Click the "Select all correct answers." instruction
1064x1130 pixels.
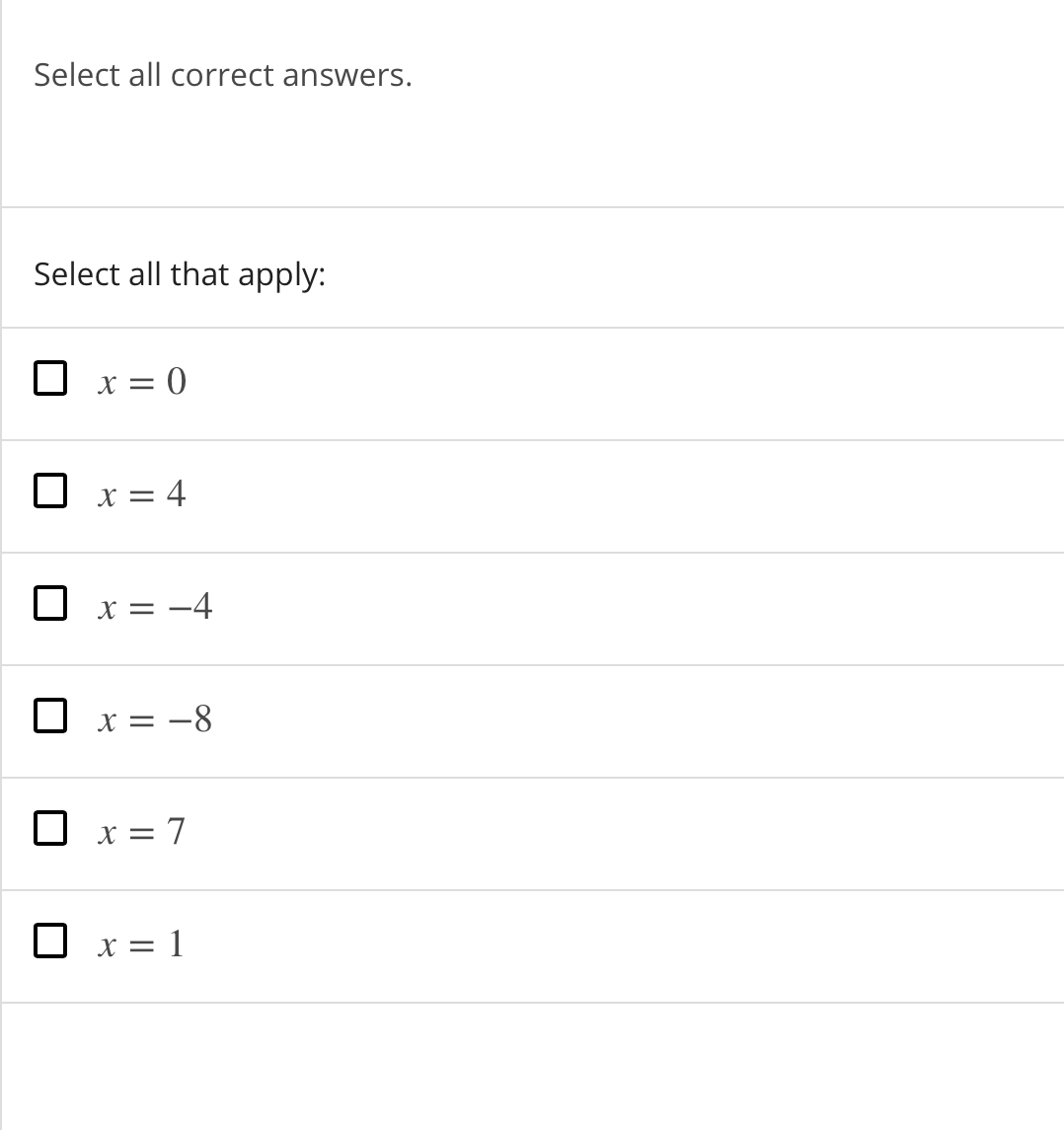[x=223, y=75]
